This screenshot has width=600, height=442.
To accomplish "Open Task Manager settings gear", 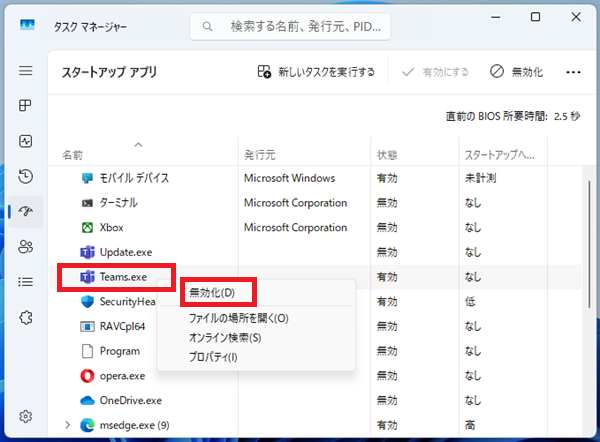I will pyautogui.click(x=26, y=416).
